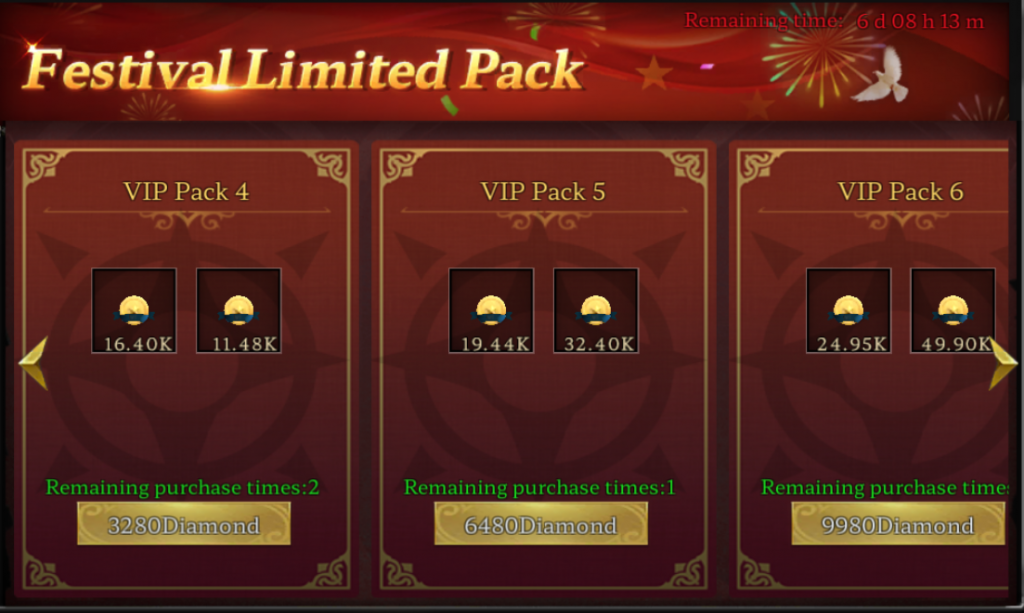Tap the 24.95K coin reward in VIP Pack 6
The width and height of the screenshot is (1024, 613).
[x=848, y=311]
